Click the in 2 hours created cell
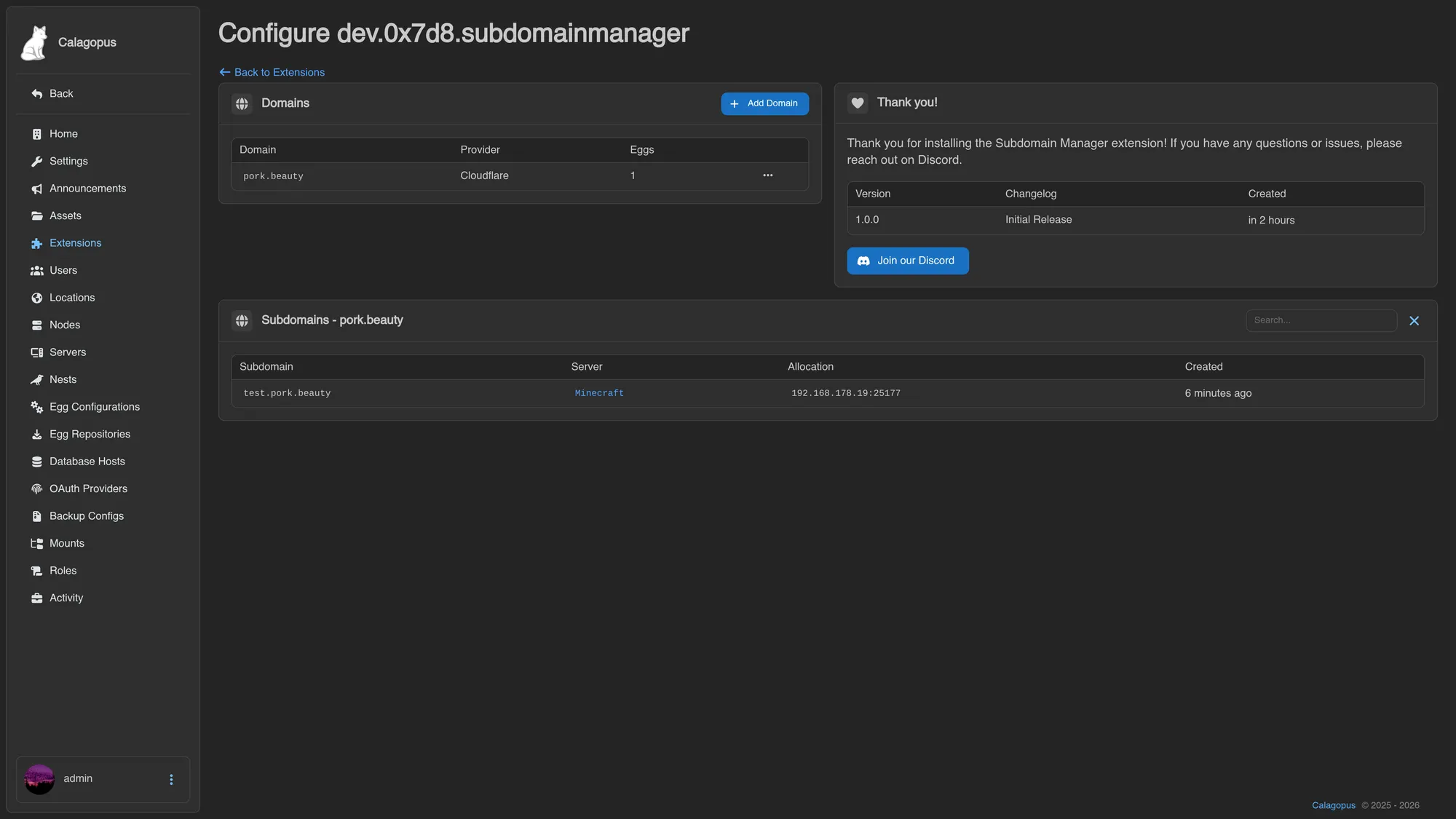The width and height of the screenshot is (1456, 819). 1271,220
